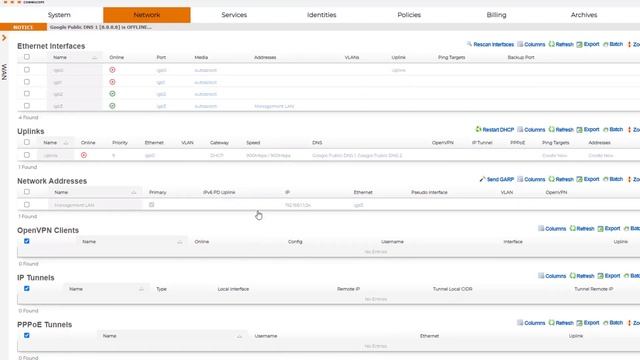Open Google Public DNS link in Uplinks row

(x=357, y=156)
